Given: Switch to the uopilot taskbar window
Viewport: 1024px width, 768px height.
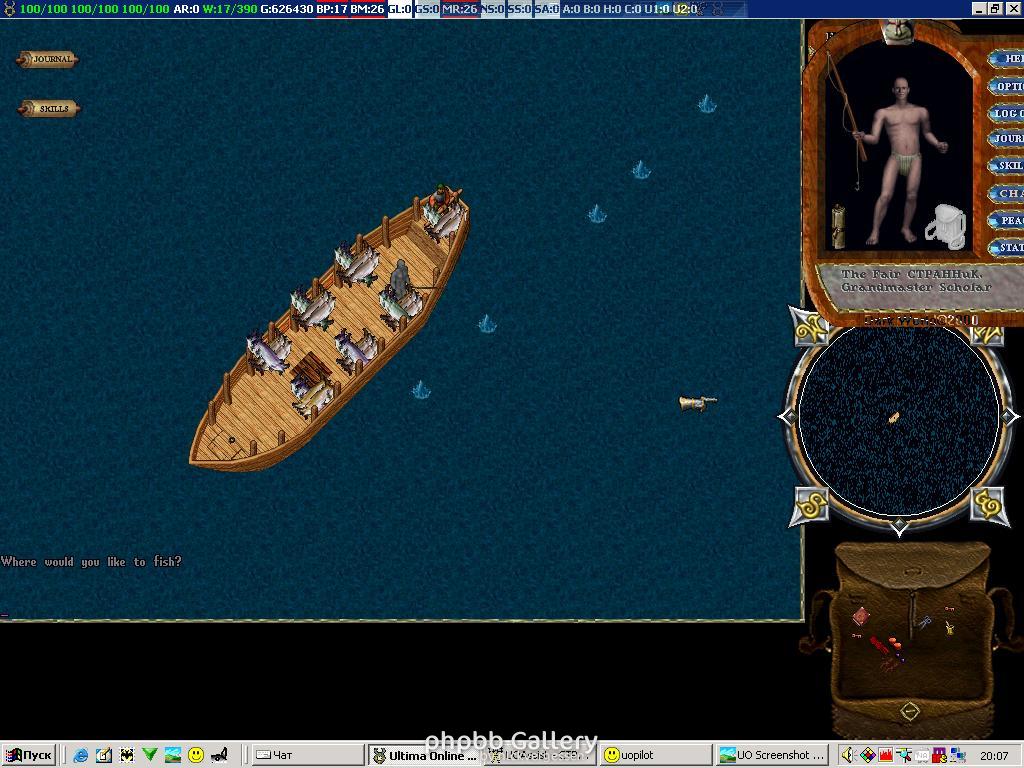Looking at the screenshot, I should point(655,755).
